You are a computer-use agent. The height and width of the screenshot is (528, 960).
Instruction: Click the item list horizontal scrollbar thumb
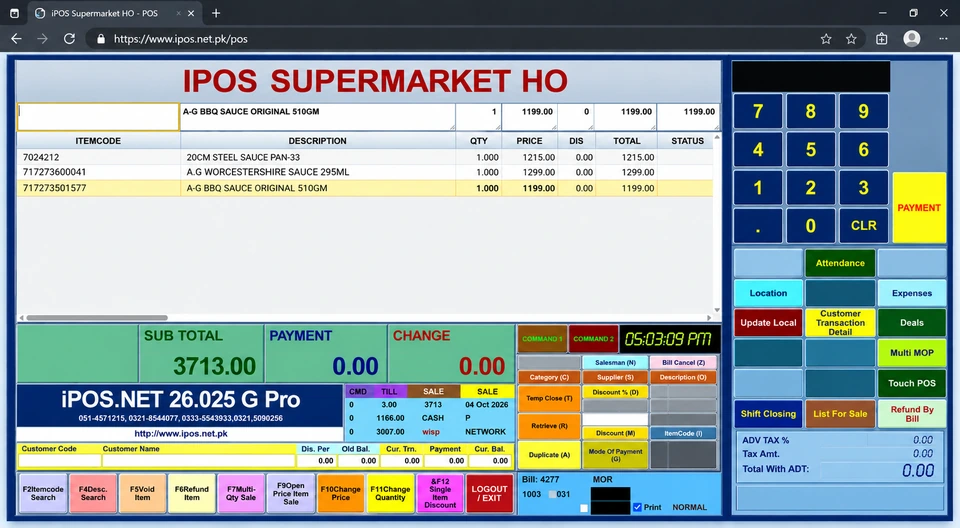pos(97,318)
